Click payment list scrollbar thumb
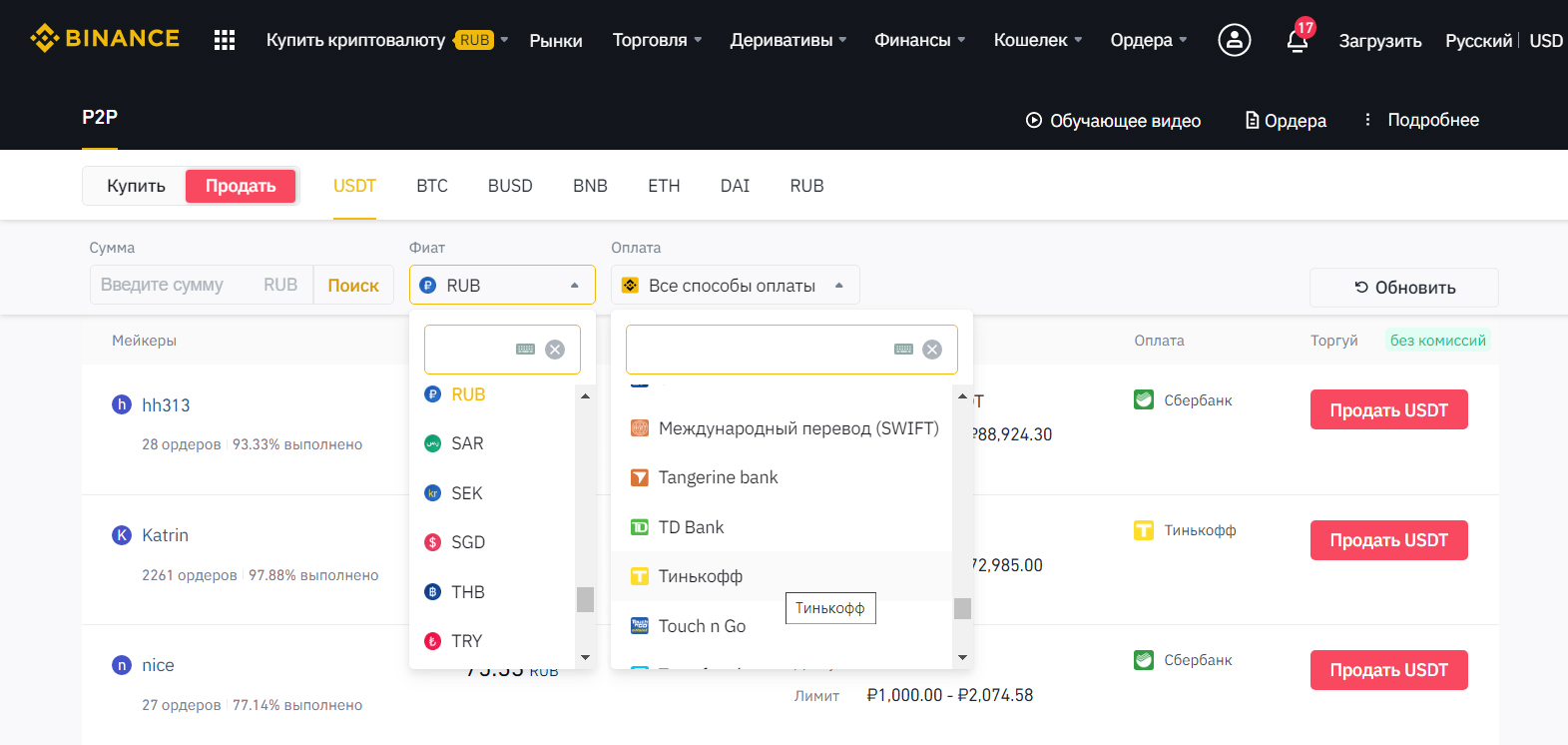Screen dimensions: 1568x745 coord(962,608)
